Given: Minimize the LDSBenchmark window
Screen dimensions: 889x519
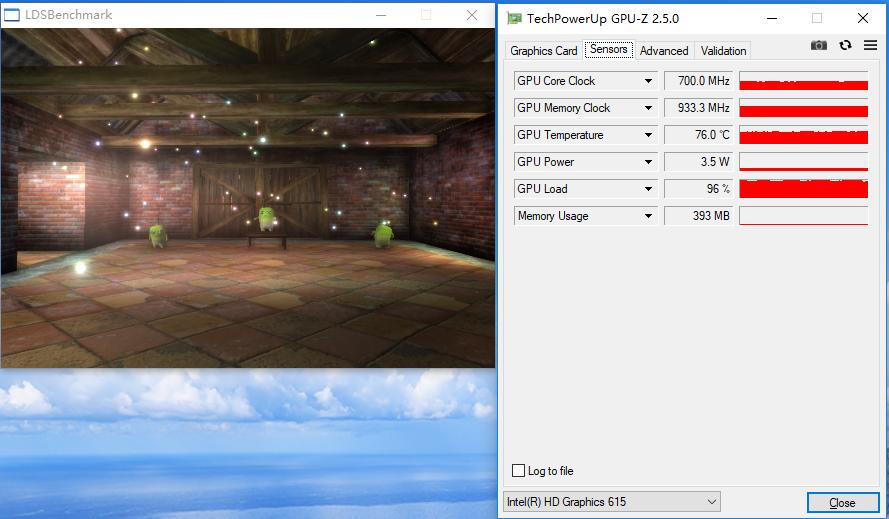Looking at the screenshot, I should tap(381, 15).
